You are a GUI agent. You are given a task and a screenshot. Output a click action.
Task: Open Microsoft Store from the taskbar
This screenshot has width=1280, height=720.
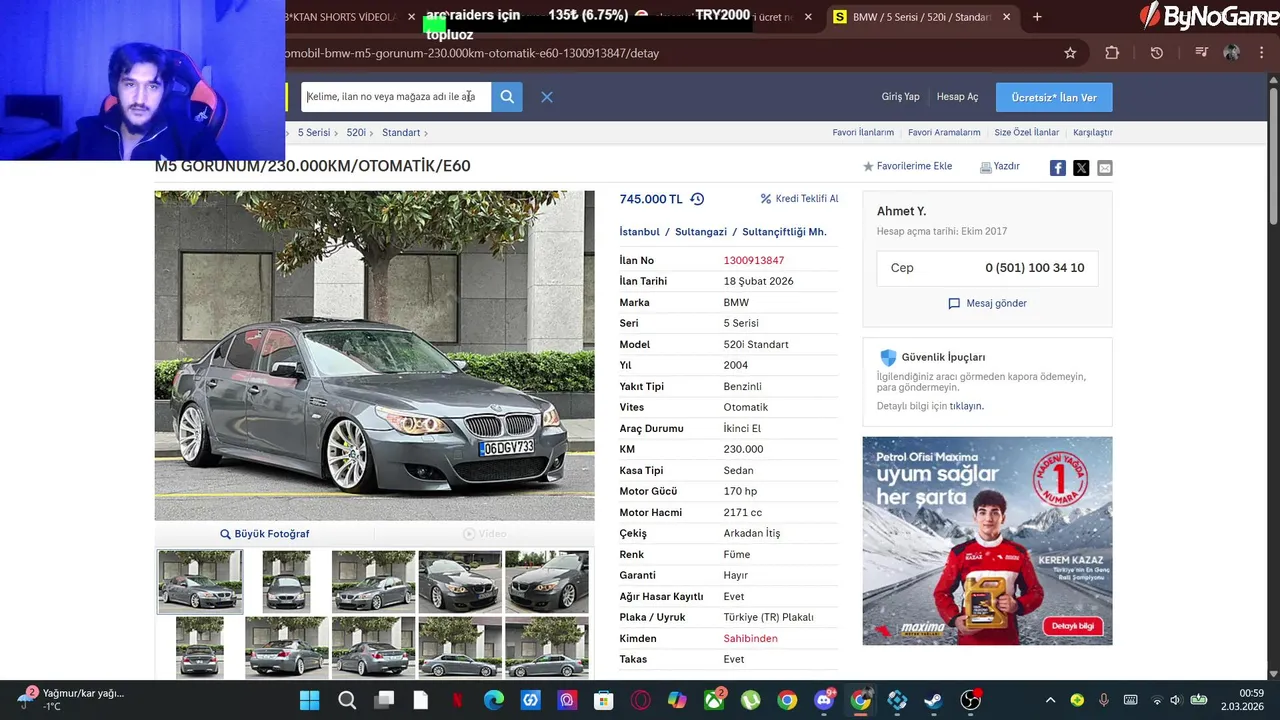click(604, 700)
